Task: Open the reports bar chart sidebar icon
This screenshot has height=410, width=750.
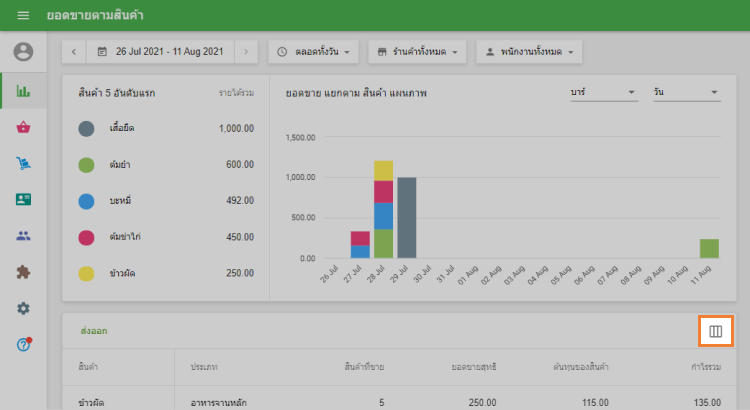Action: (x=23, y=91)
